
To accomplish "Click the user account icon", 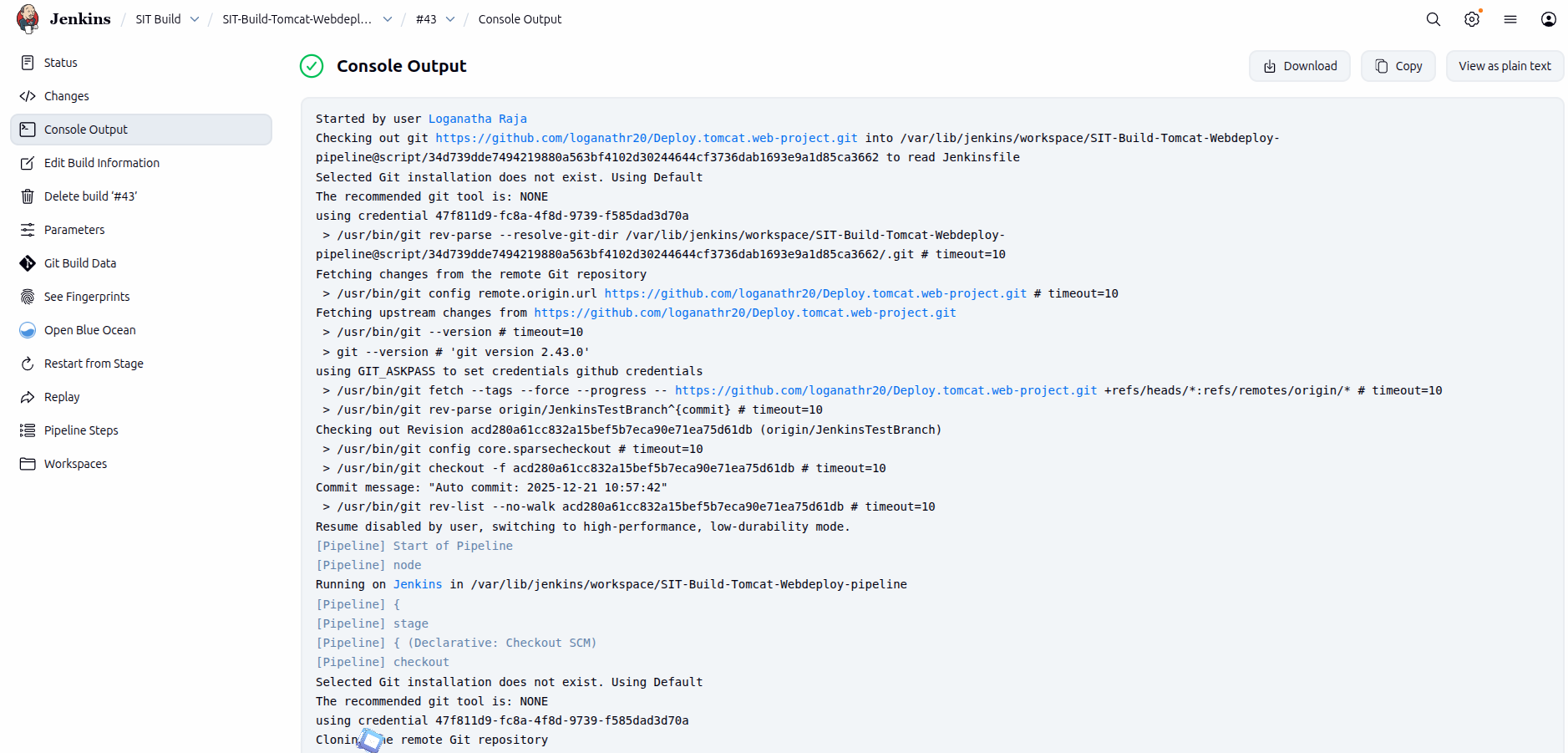I will pyautogui.click(x=1548, y=19).
